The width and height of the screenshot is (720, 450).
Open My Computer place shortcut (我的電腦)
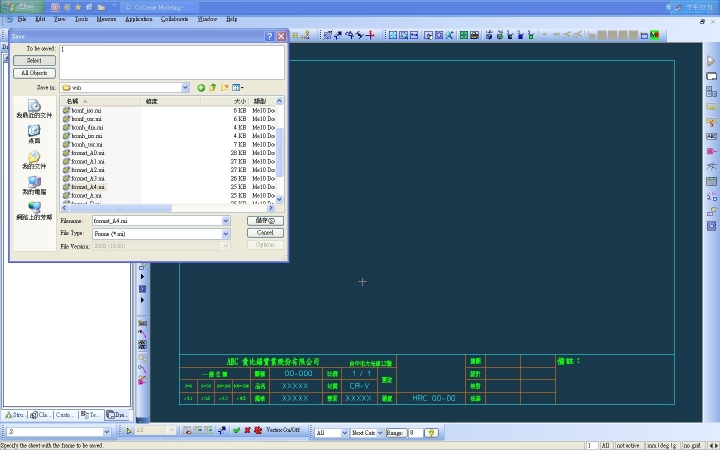pos(34,186)
